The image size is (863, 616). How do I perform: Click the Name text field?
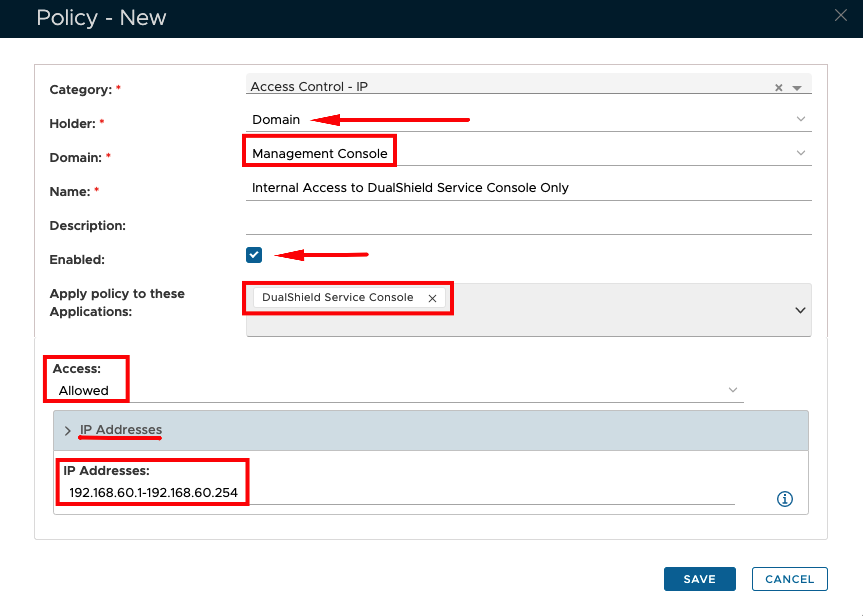pos(528,187)
